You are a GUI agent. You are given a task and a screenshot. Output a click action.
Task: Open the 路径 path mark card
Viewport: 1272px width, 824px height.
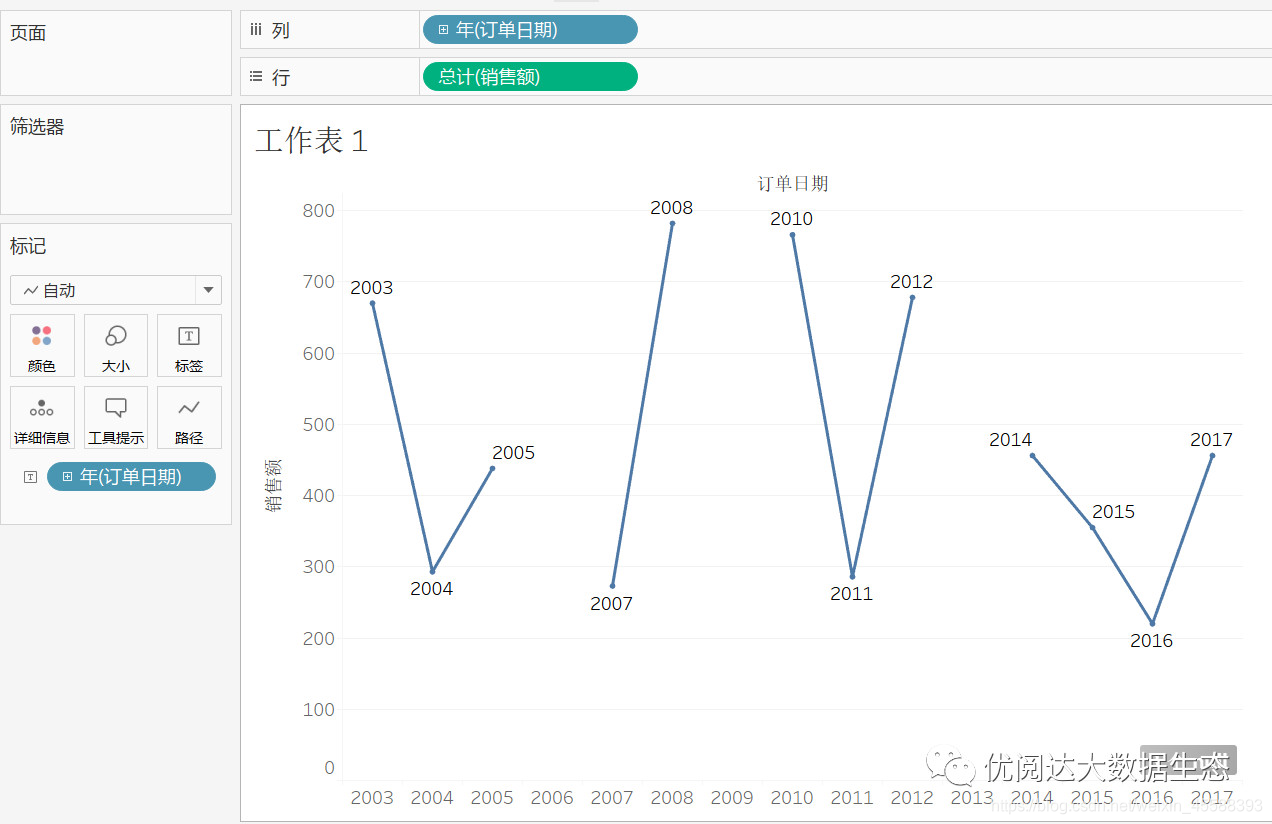point(189,418)
